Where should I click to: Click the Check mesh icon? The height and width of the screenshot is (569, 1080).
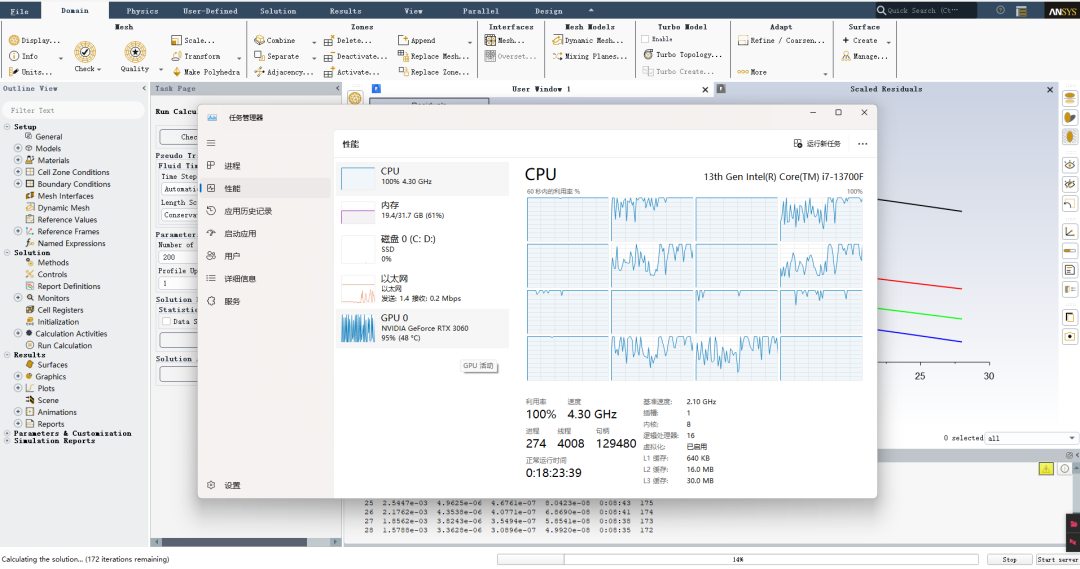pos(85,52)
